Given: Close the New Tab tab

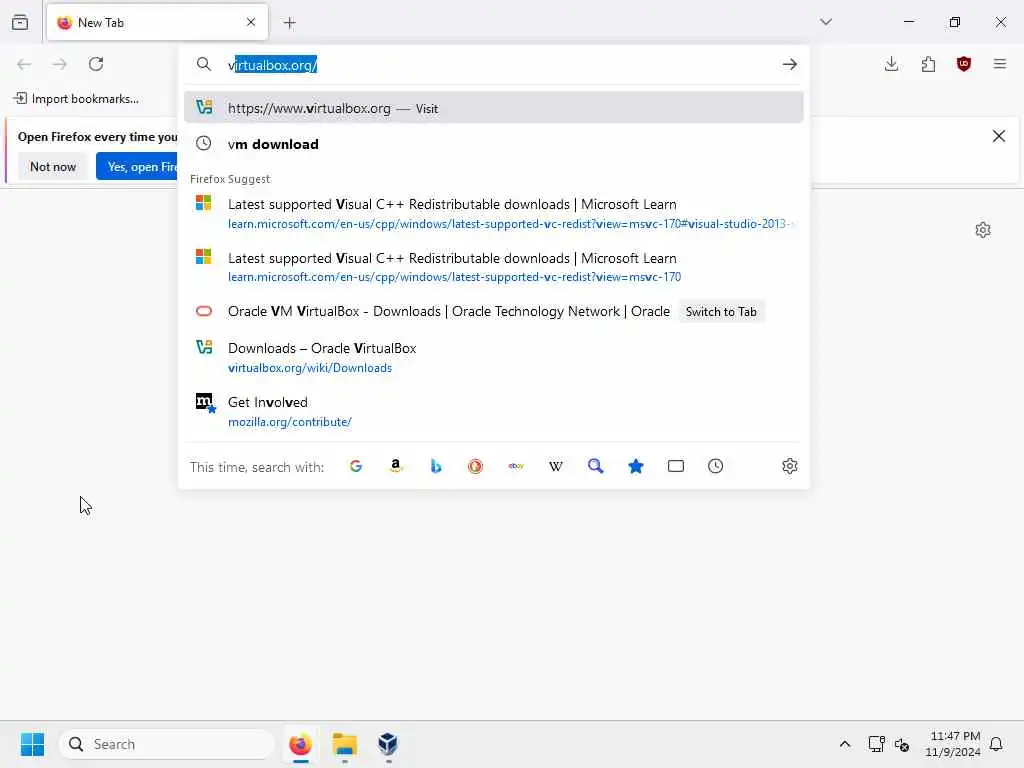Looking at the screenshot, I should click(251, 22).
